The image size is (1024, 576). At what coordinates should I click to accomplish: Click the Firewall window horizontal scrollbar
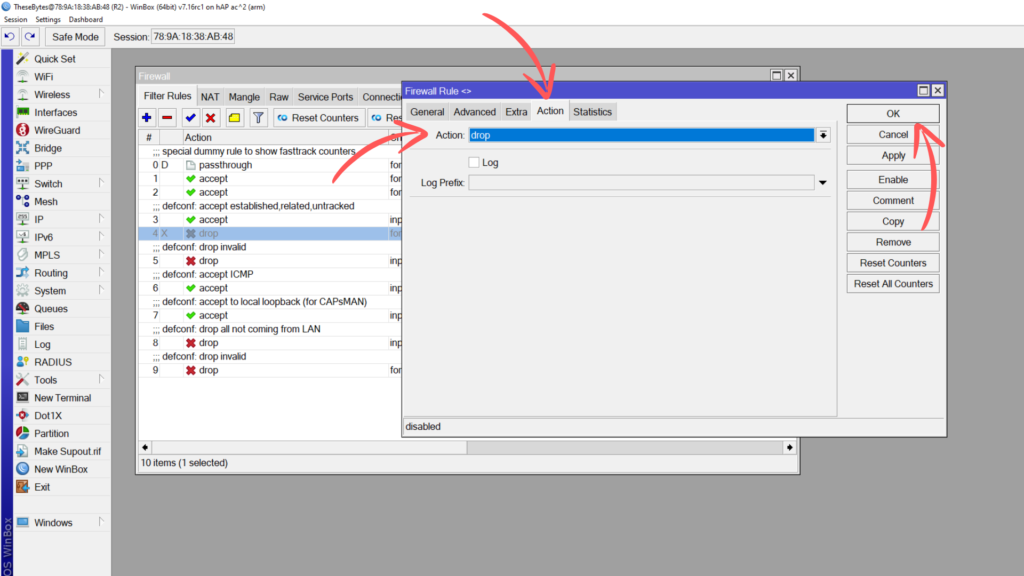tap(270, 447)
